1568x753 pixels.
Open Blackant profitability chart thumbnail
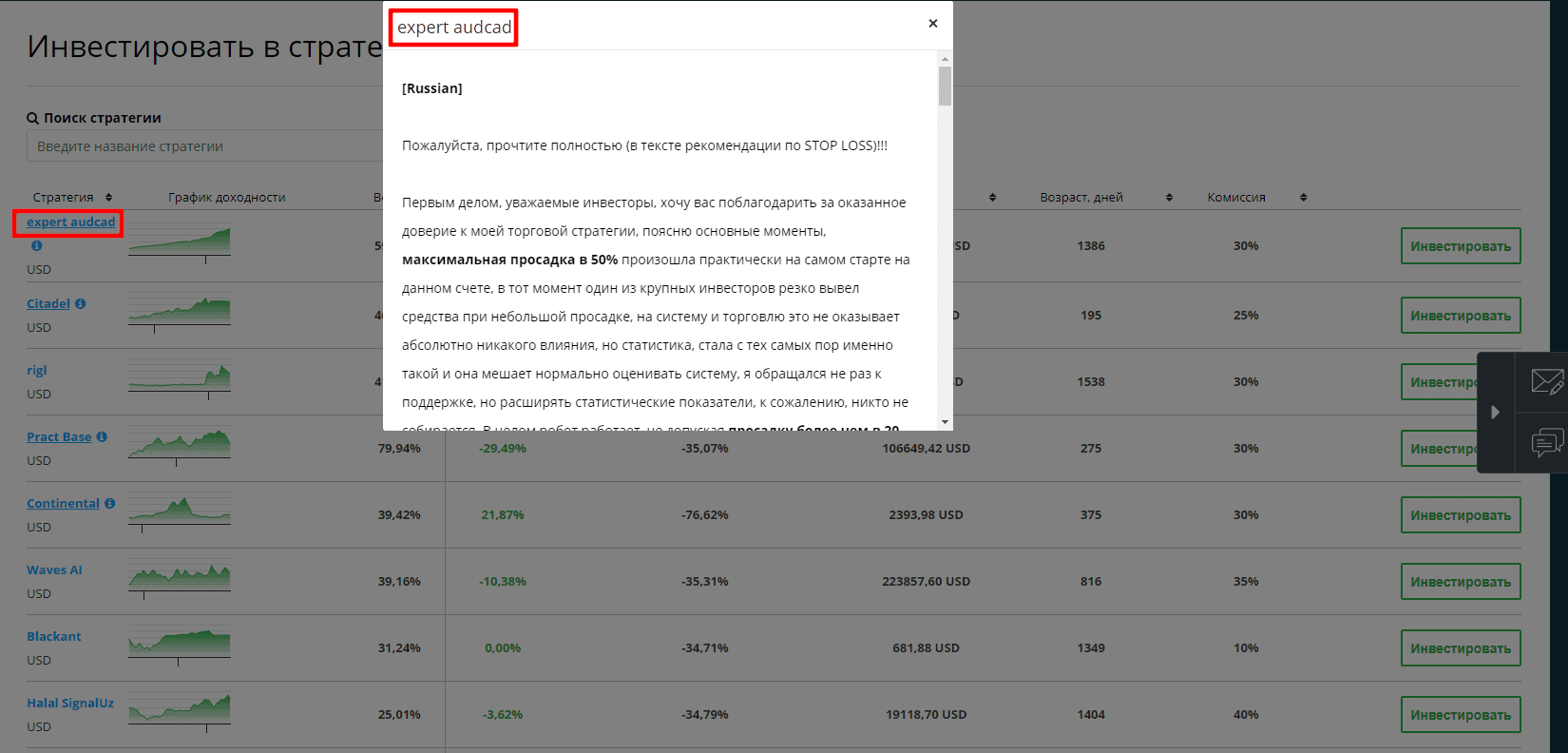click(x=180, y=646)
